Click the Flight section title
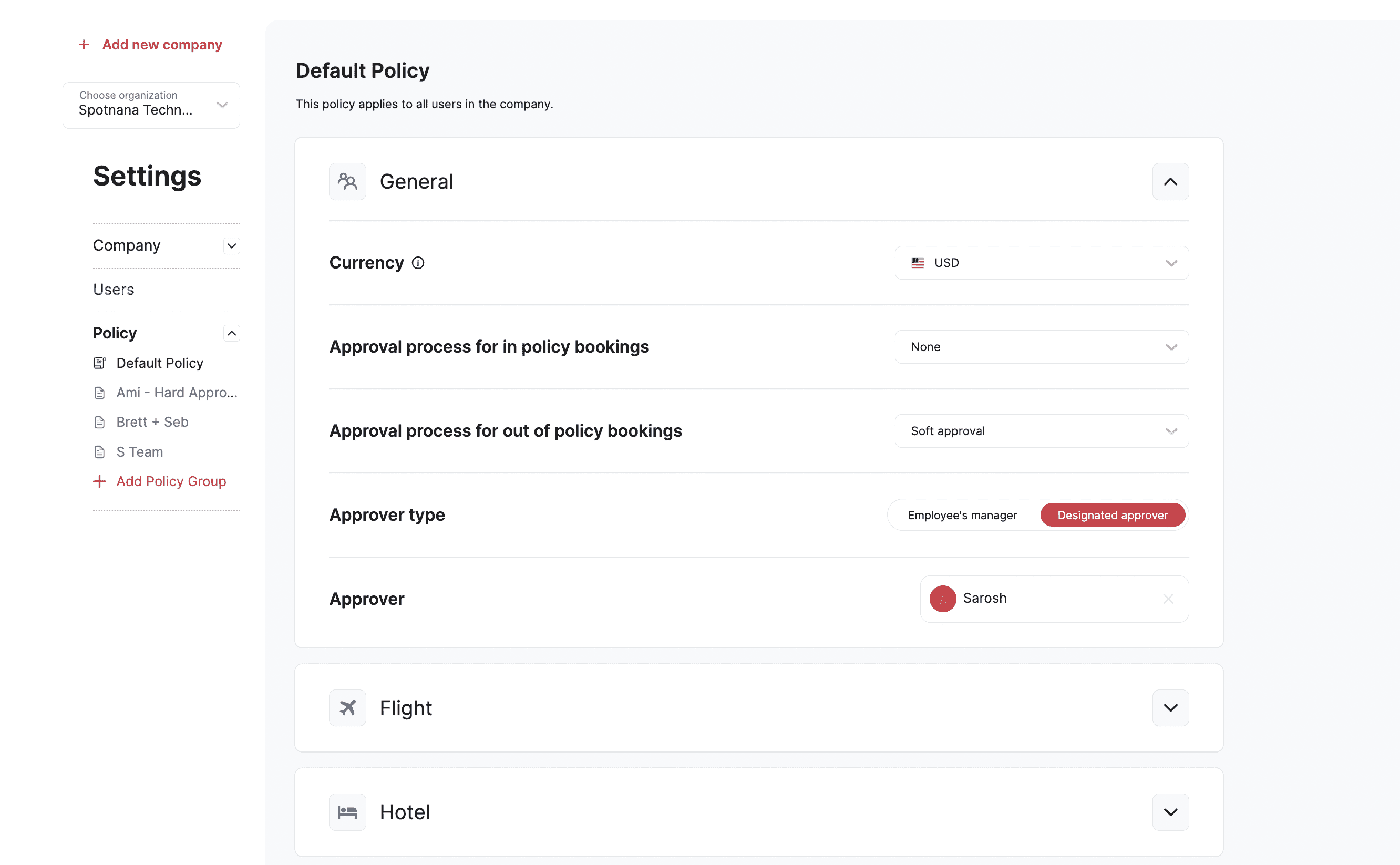This screenshot has width=1400, height=865. point(406,708)
